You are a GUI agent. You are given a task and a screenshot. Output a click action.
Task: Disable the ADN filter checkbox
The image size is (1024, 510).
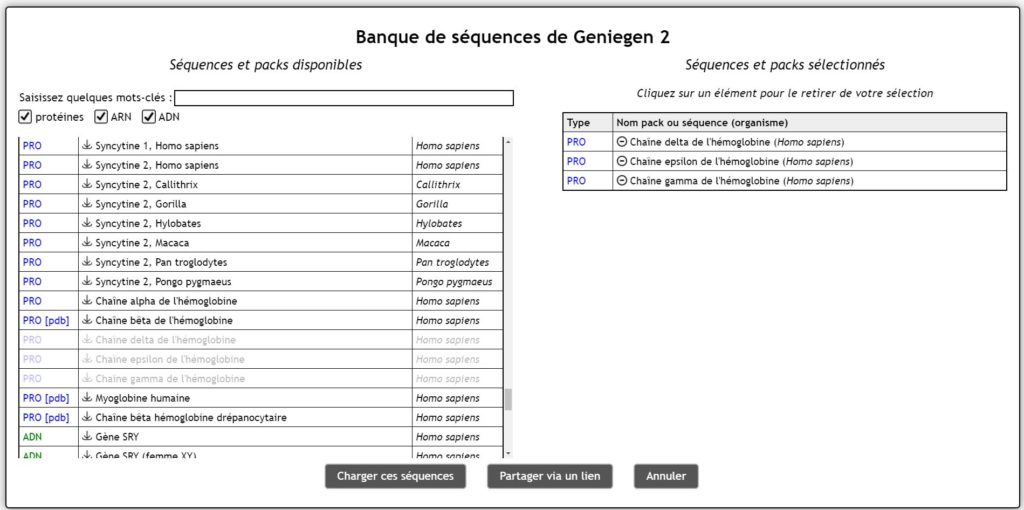pos(149,117)
